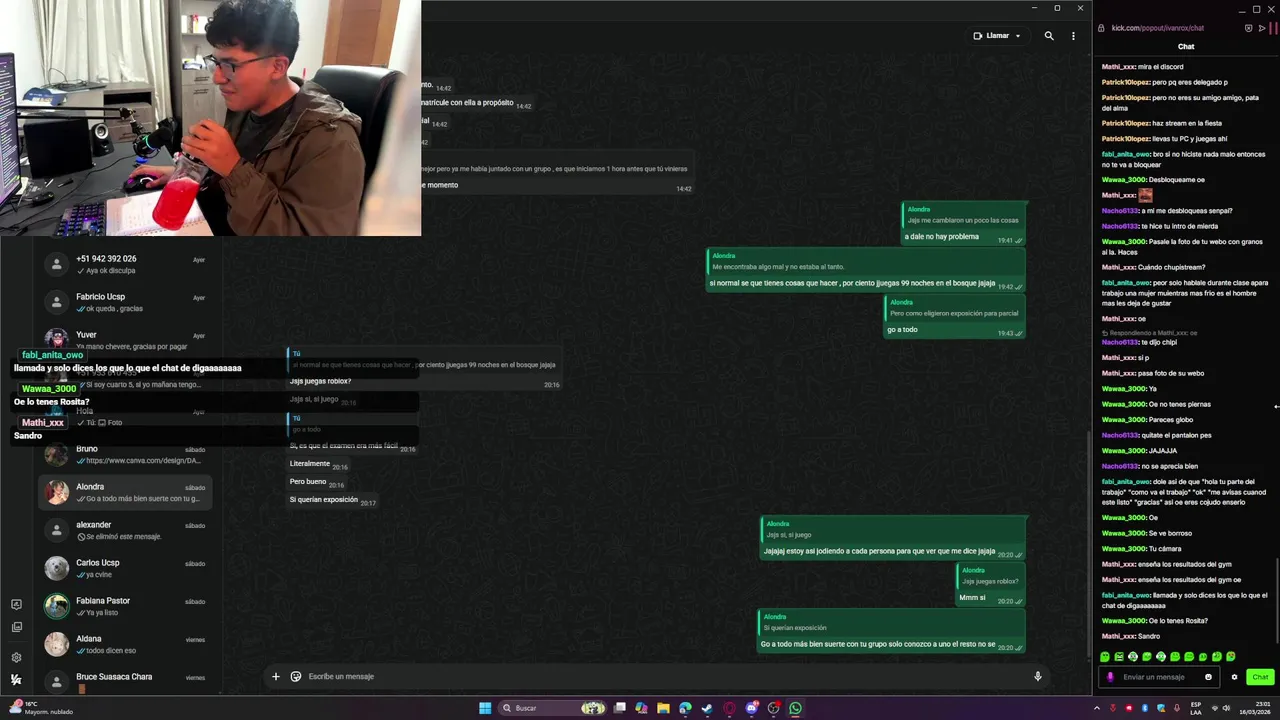Expand hidden system tray icons chevron
Screen dimensions: 1280x720
[1097, 708]
